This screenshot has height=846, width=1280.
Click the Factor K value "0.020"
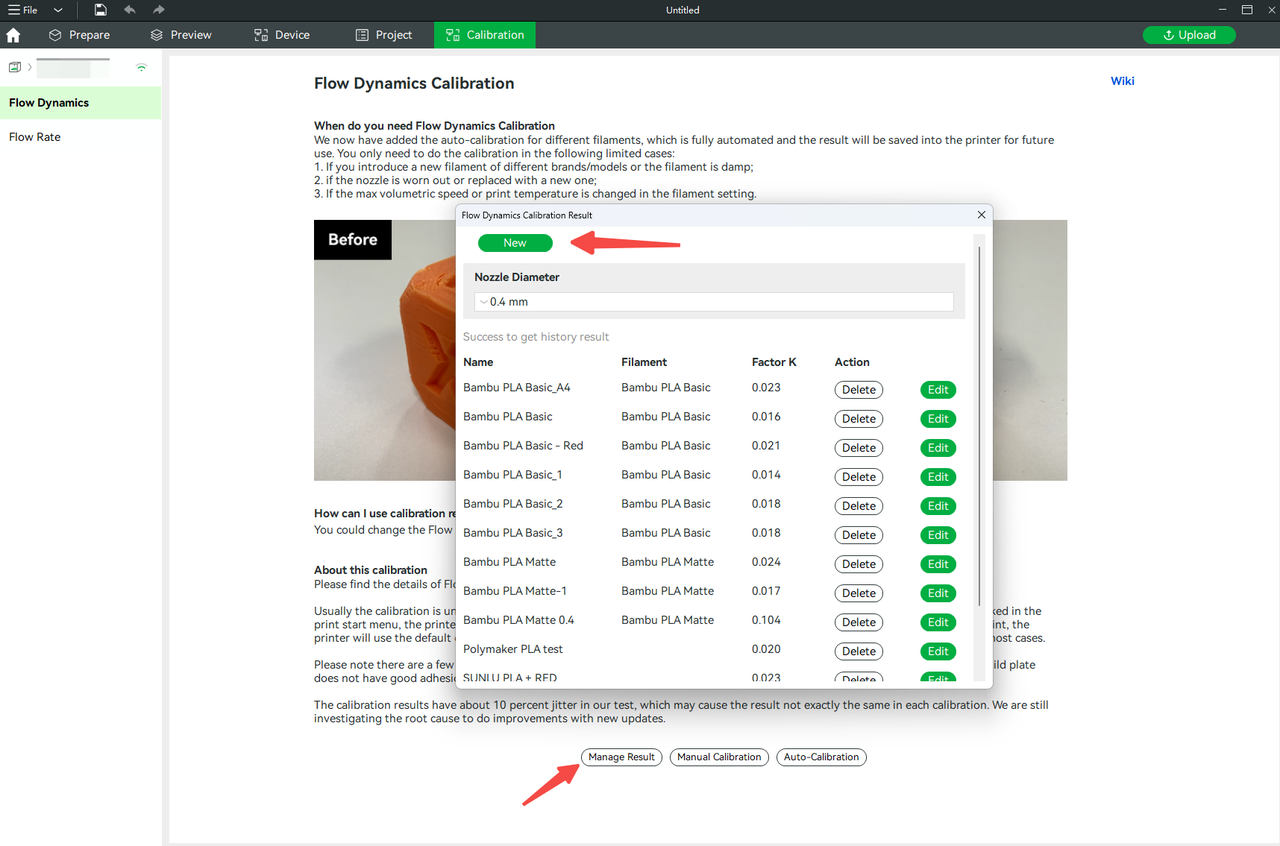tap(766, 648)
